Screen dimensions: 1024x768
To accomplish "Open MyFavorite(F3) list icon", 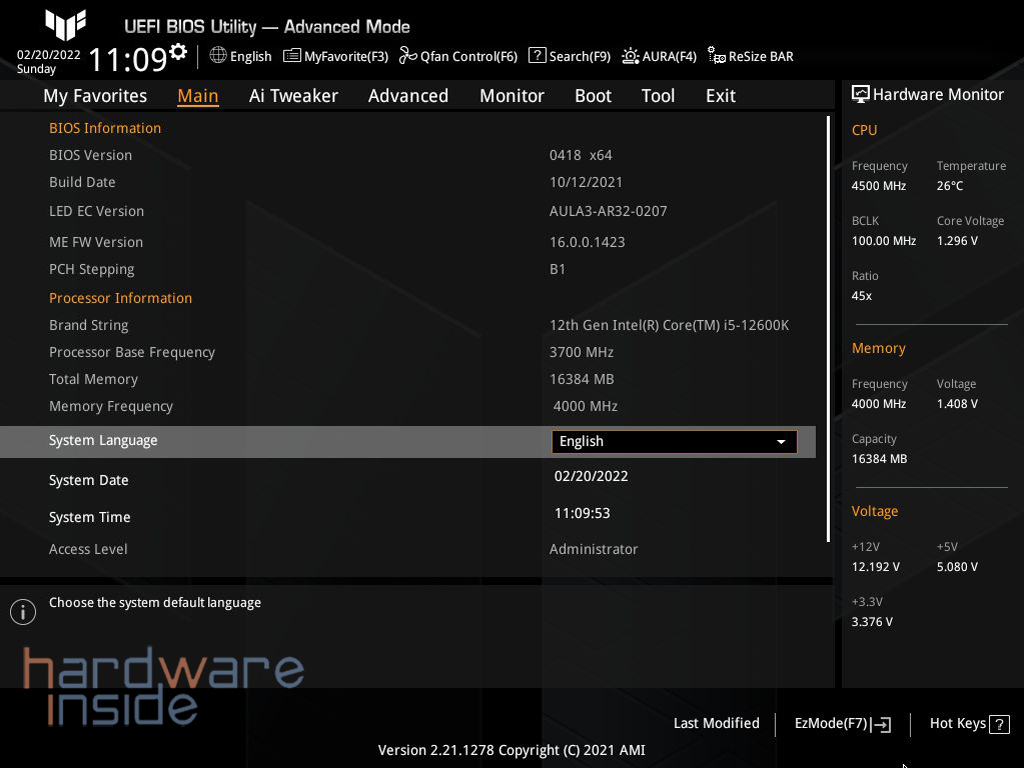I will point(291,56).
